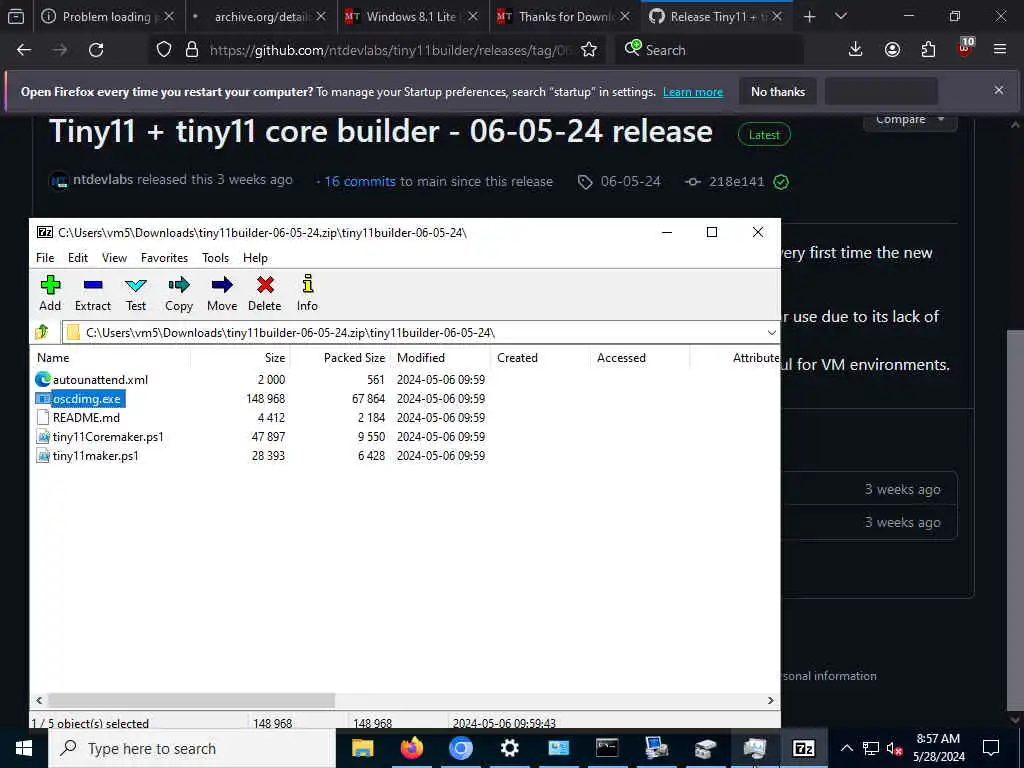The image size is (1024, 768).
Task: Open the Compare dropdown on GitHub
Action: tap(910, 120)
